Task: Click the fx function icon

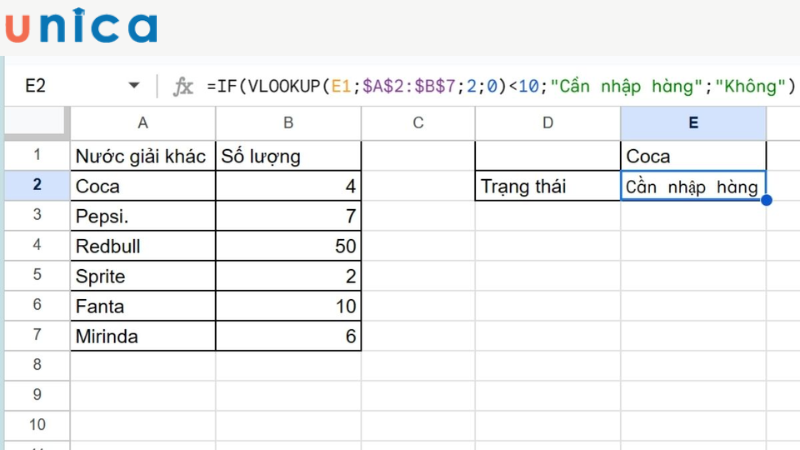Action: tap(183, 86)
